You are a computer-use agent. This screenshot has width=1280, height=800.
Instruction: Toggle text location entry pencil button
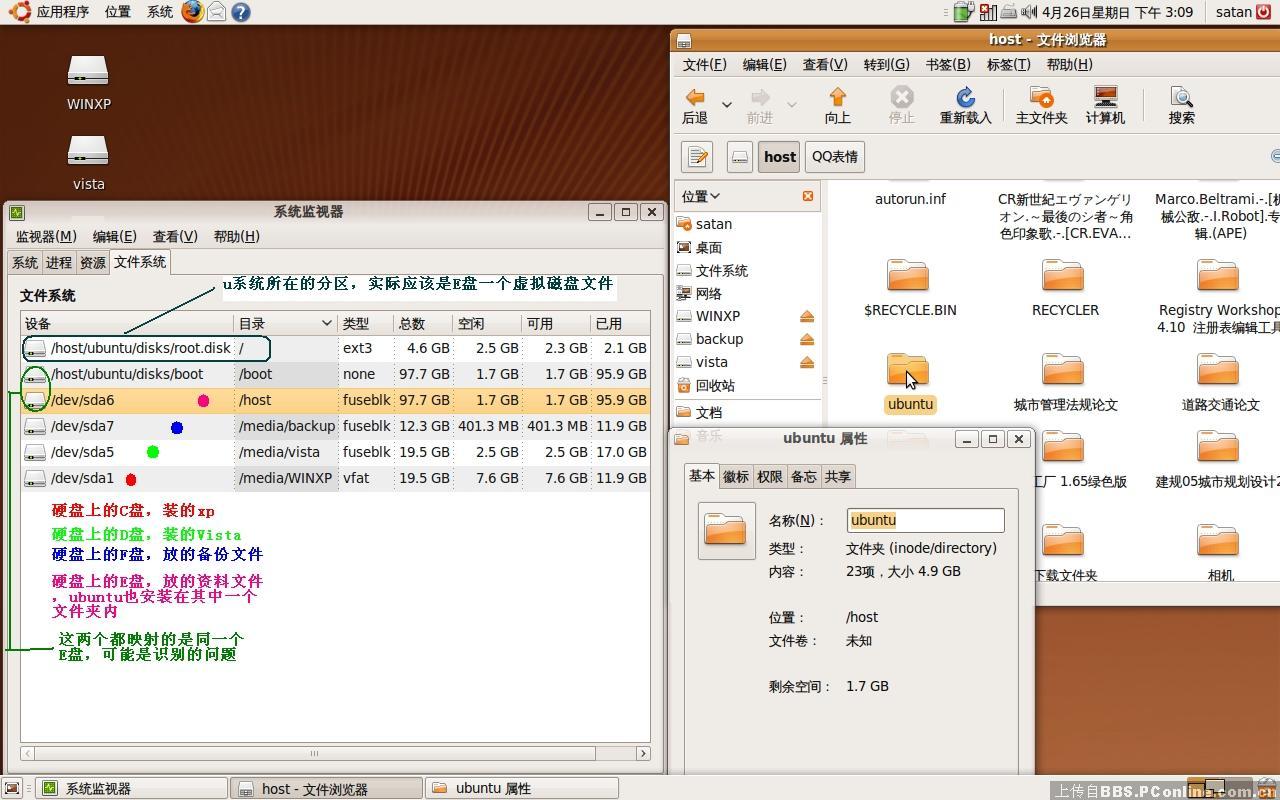pos(697,157)
